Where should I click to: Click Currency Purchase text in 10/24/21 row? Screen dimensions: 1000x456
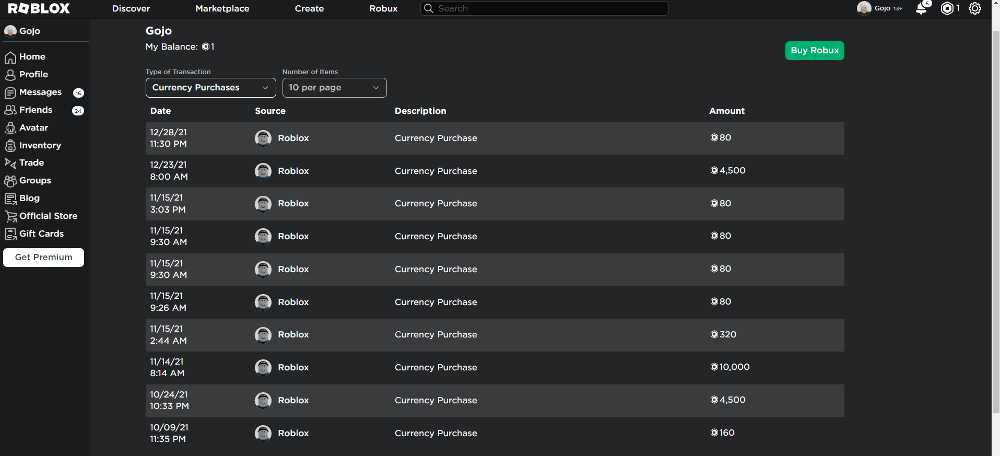tap(436, 401)
